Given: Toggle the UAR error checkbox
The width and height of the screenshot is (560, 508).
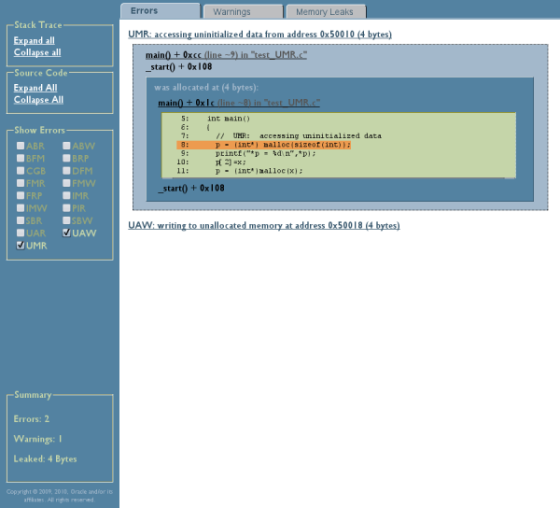Looking at the screenshot, I should coord(20,233).
